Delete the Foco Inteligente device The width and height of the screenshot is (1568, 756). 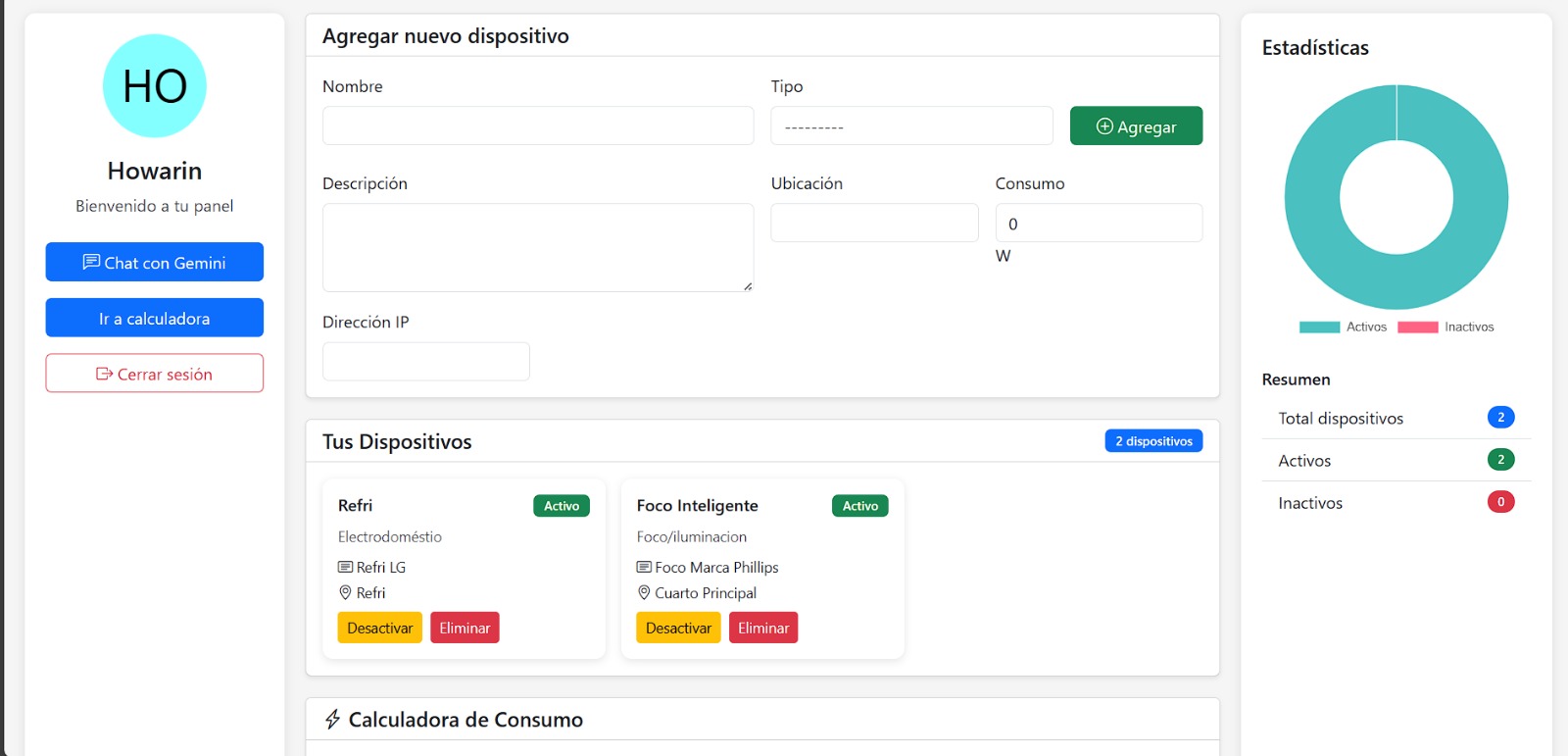point(763,628)
